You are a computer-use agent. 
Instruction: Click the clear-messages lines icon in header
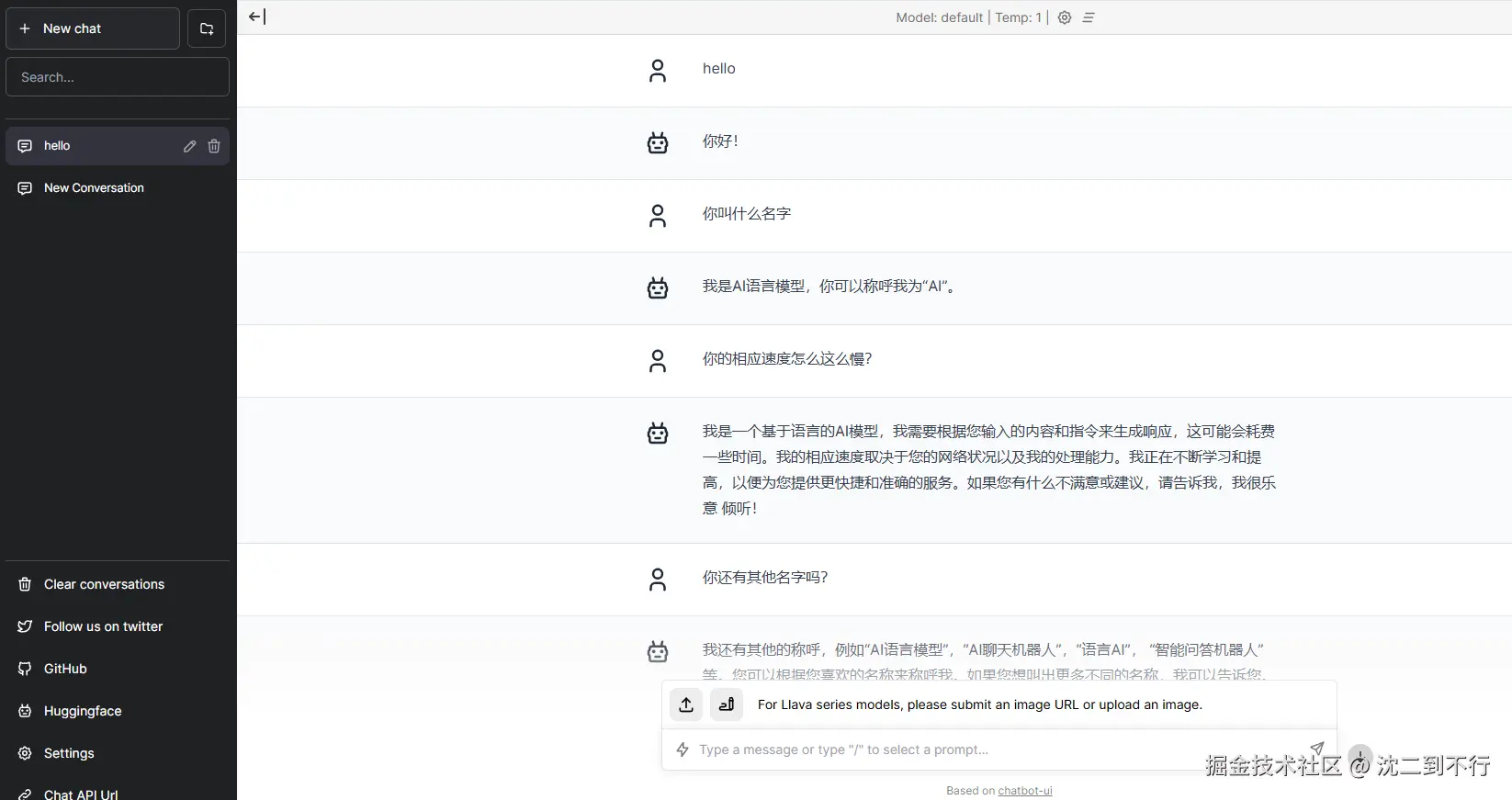(1089, 17)
